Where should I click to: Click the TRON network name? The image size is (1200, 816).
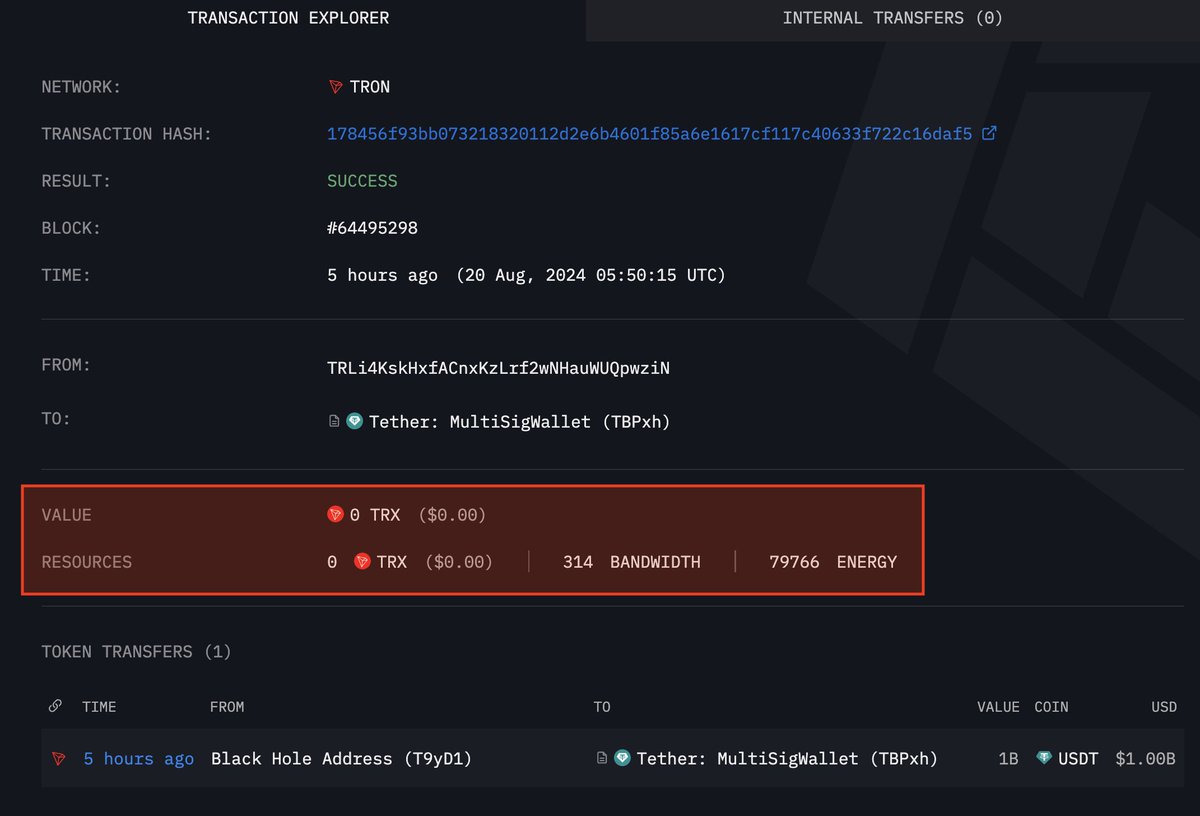370,87
